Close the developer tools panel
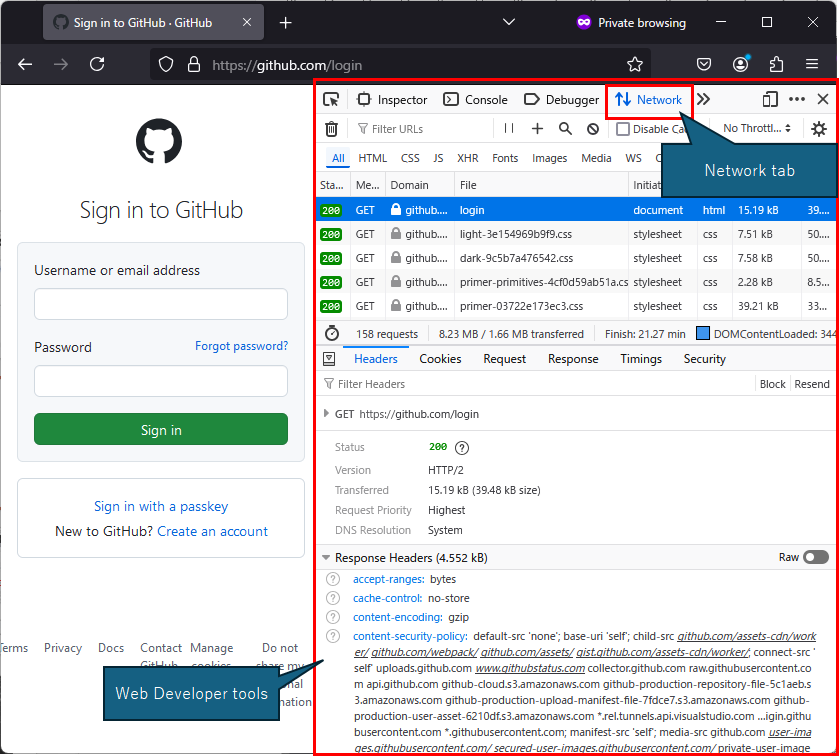The width and height of the screenshot is (839, 756). [823, 100]
